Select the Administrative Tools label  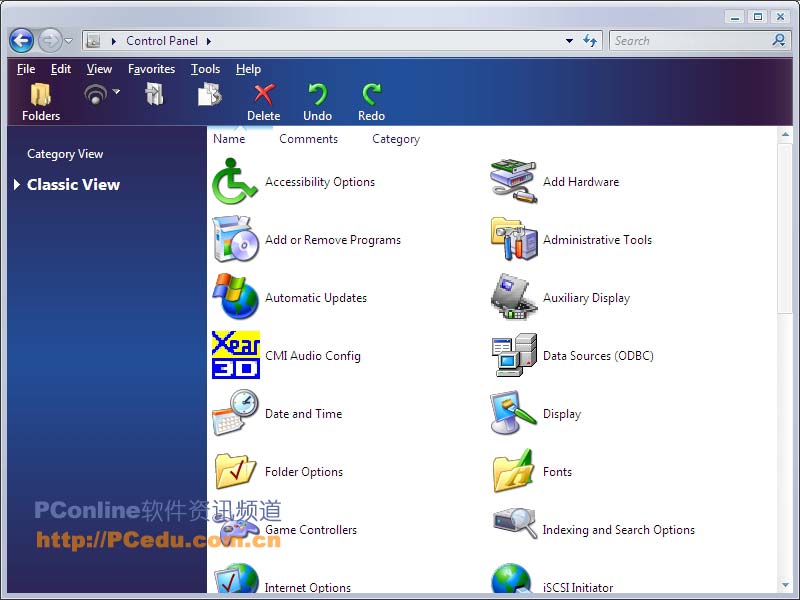597,240
